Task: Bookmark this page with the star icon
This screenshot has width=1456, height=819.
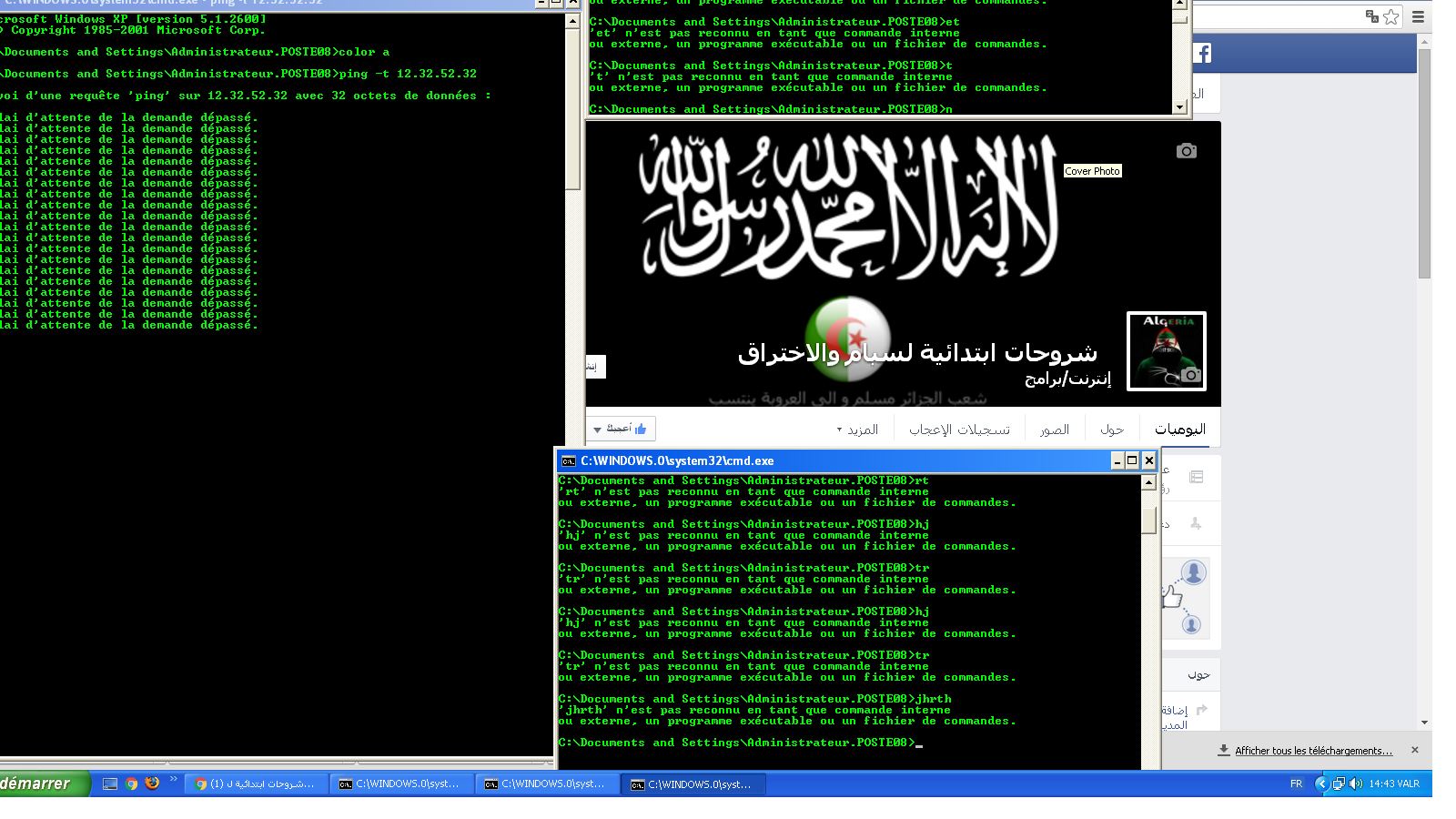Action: coord(1391,15)
